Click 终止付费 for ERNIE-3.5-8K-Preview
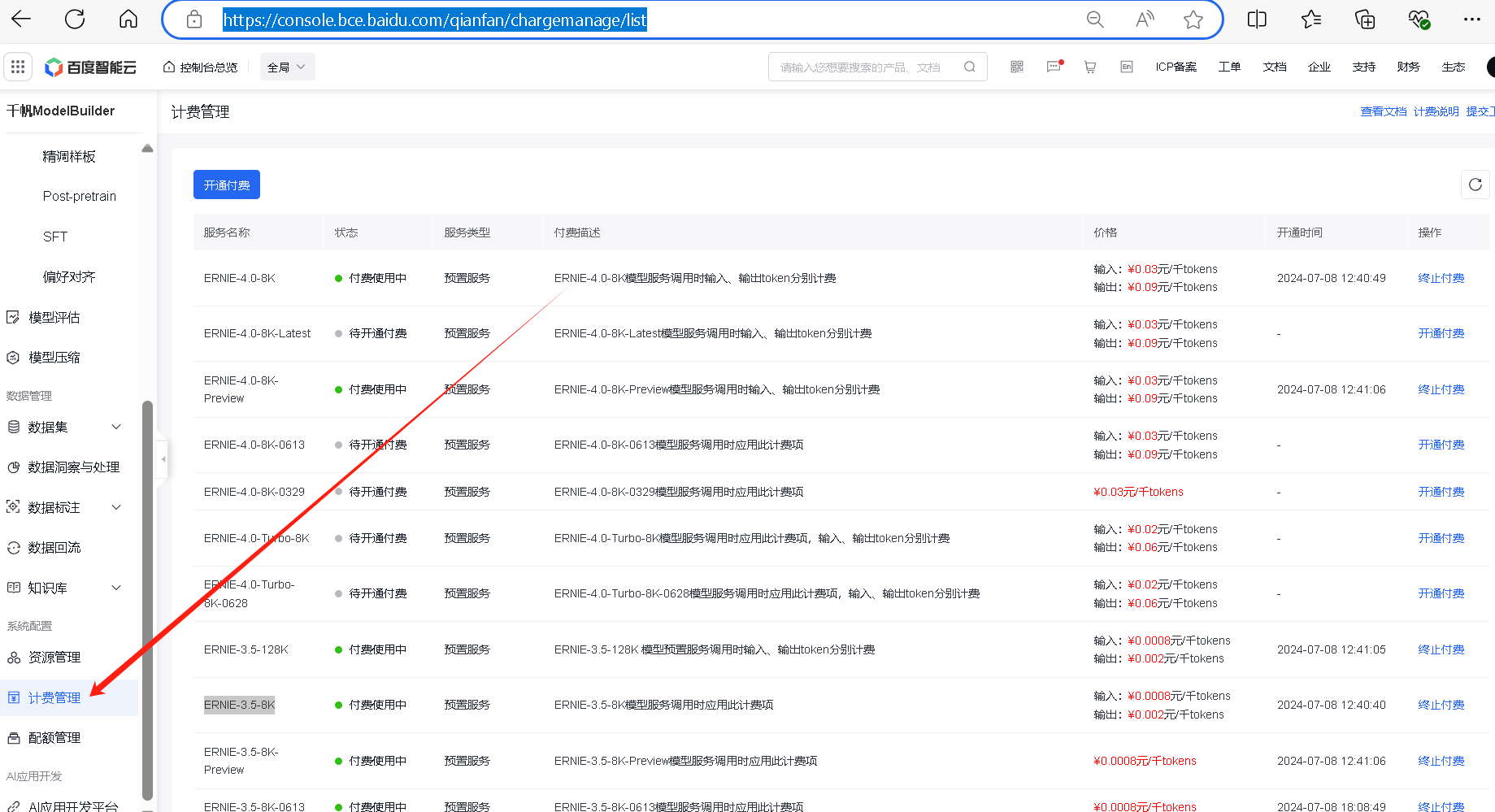 pos(1441,761)
